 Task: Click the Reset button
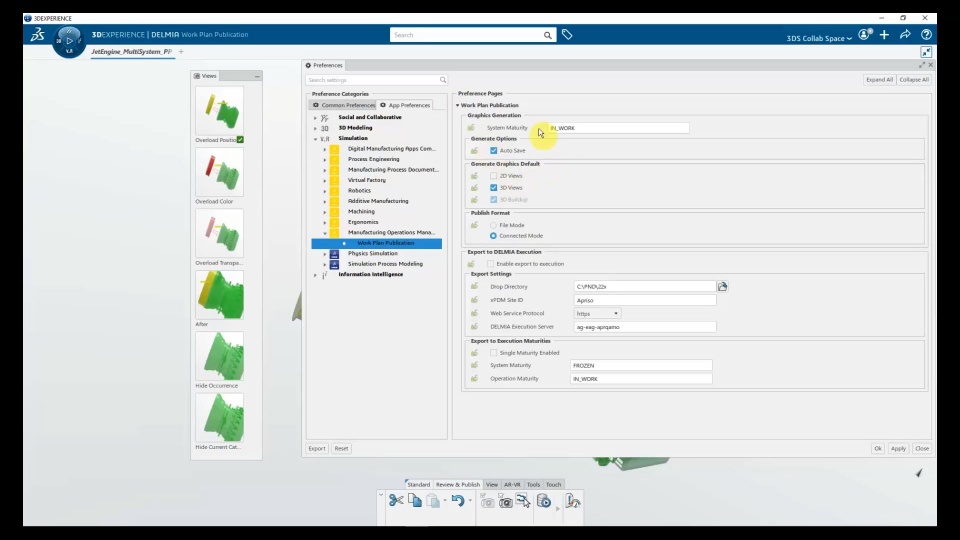(x=341, y=448)
